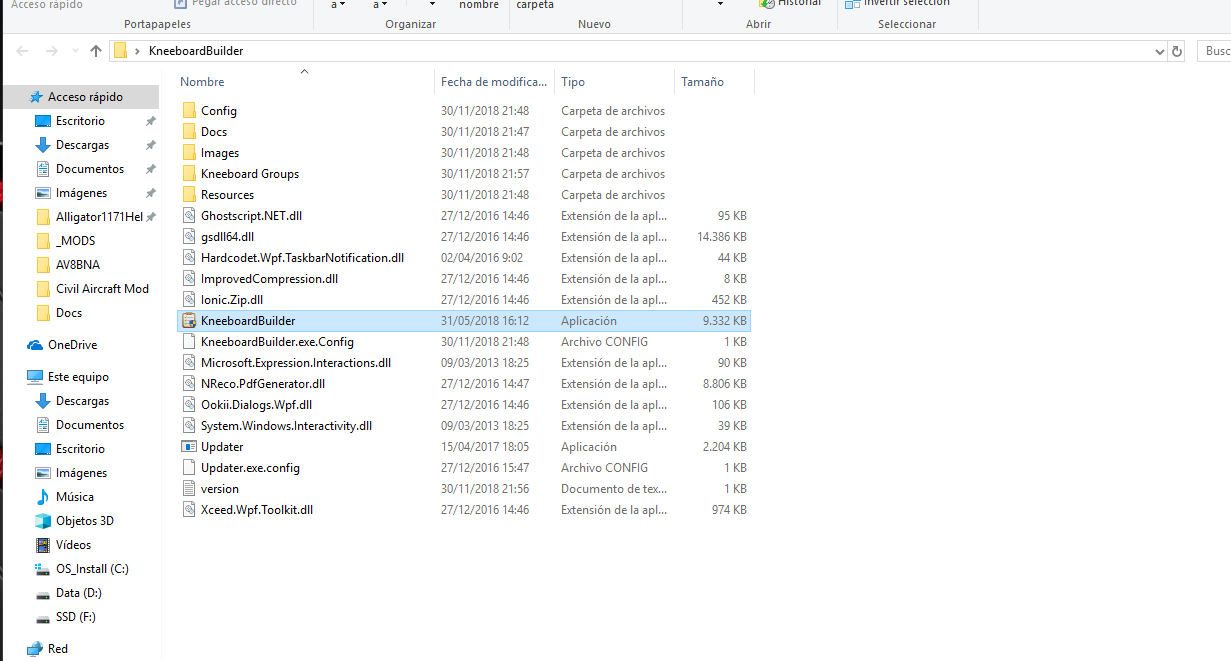Select the Resources folder icon
This screenshot has height=661, width=1231.
190,195
